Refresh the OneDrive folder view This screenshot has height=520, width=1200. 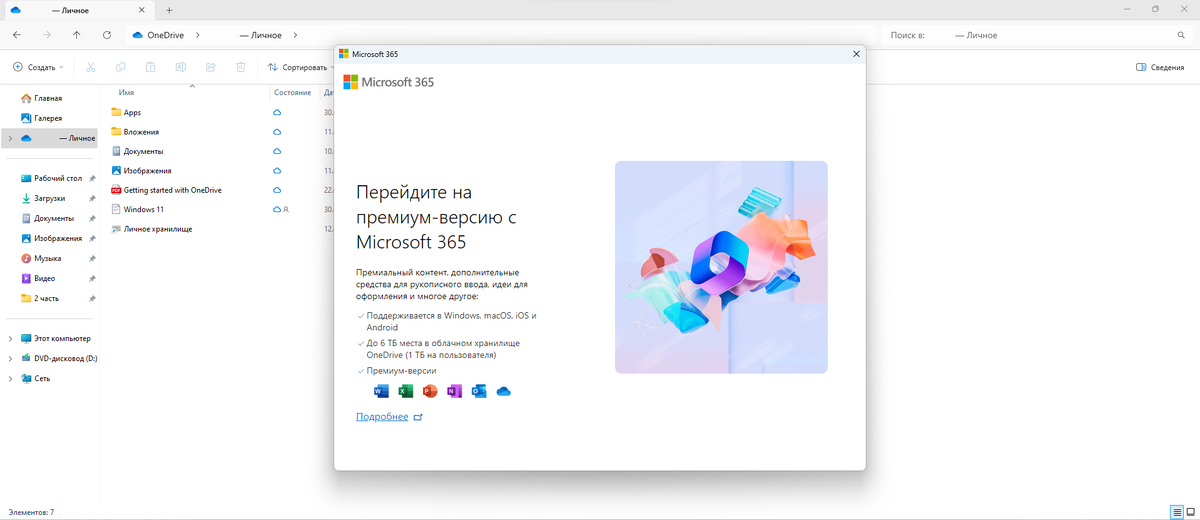pyautogui.click(x=106, y=35)
